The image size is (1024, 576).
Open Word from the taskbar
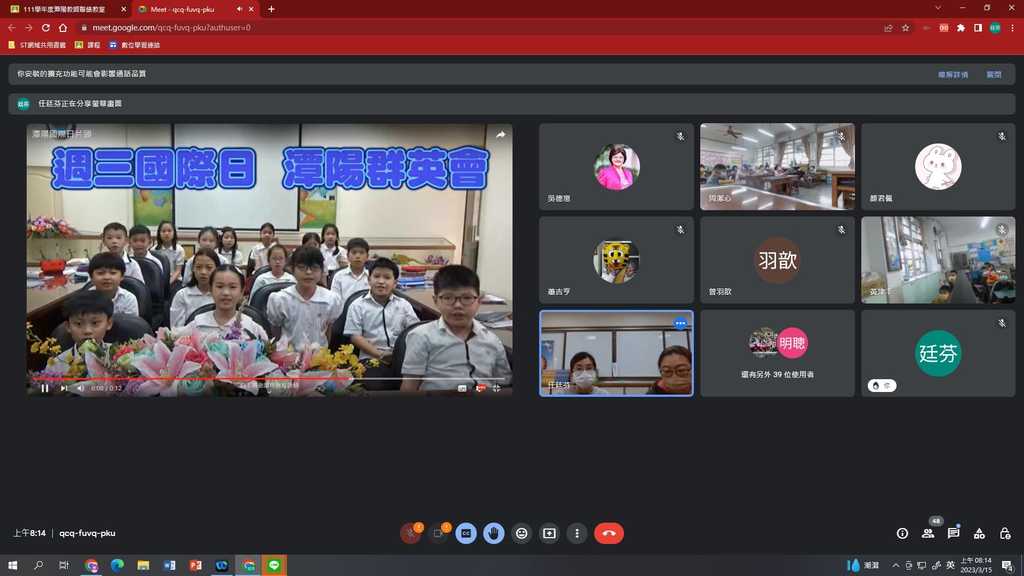[x=170, y=565]
